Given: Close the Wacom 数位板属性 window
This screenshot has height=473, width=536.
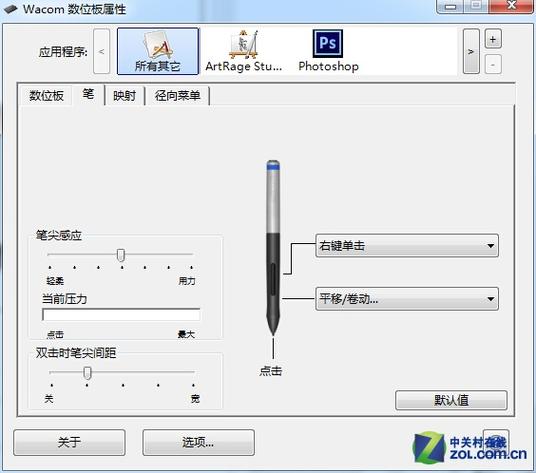Looking at the screenshot, I should pyautogui.click(x=511, y=5).
